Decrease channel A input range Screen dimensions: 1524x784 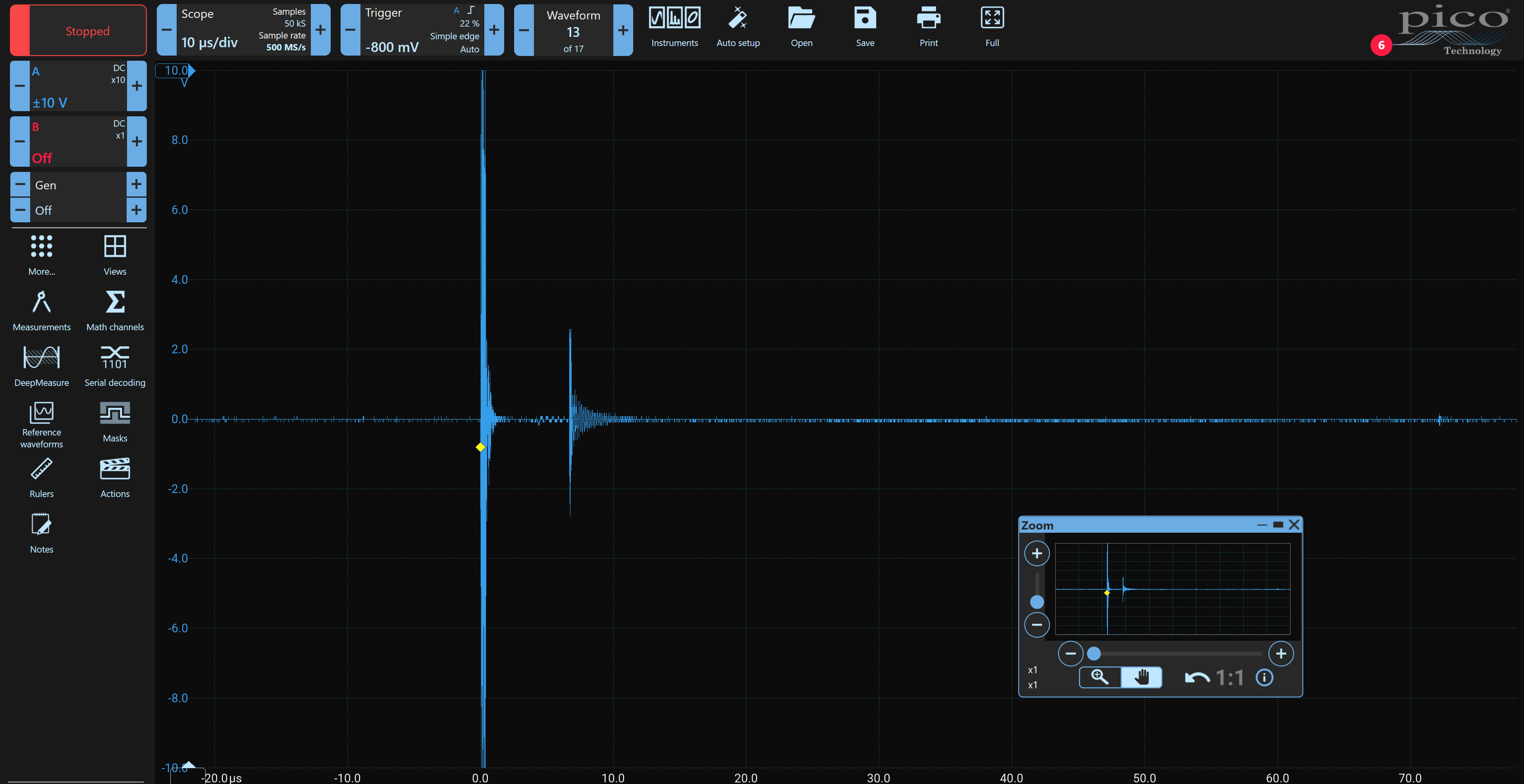[x=19, y=86]
